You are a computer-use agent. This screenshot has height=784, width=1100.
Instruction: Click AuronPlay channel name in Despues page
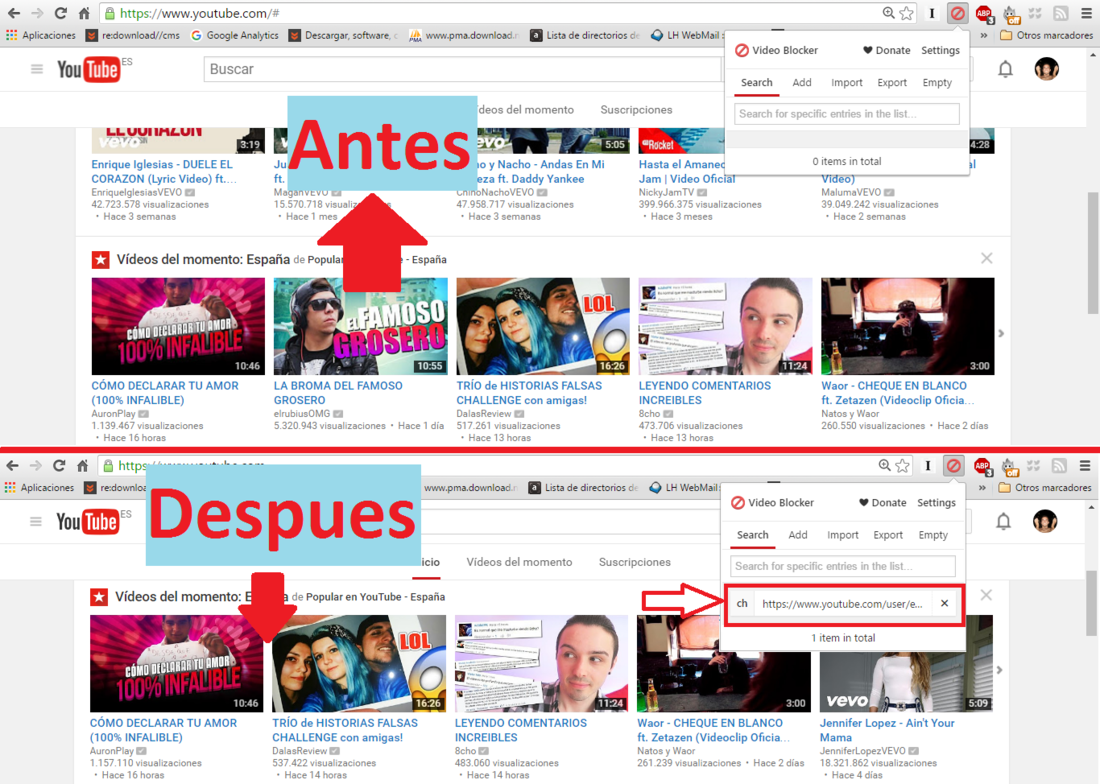112,751
